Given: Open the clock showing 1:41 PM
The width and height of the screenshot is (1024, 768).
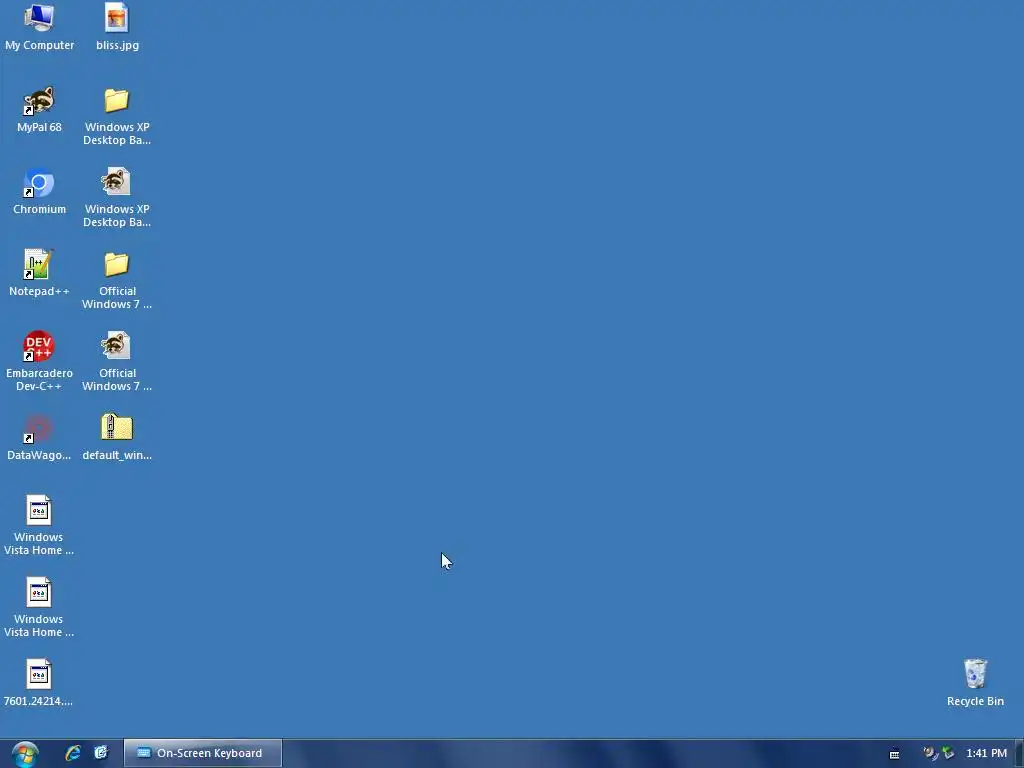Looking at the screenshot, I should pyautogui.click(x=986, y=753).
